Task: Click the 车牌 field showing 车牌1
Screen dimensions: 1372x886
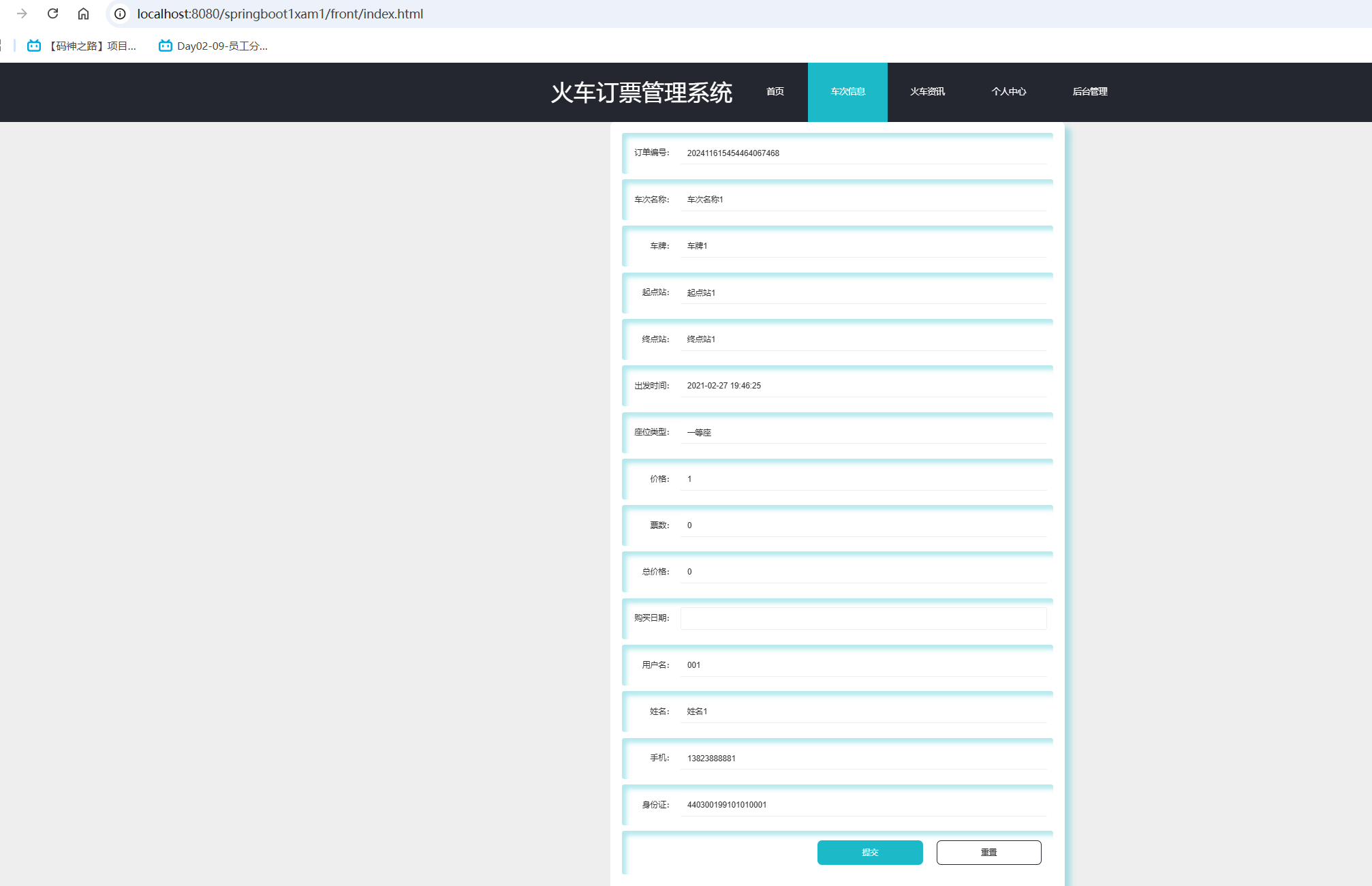Action: pyautogui.click(x=863, y=246)
